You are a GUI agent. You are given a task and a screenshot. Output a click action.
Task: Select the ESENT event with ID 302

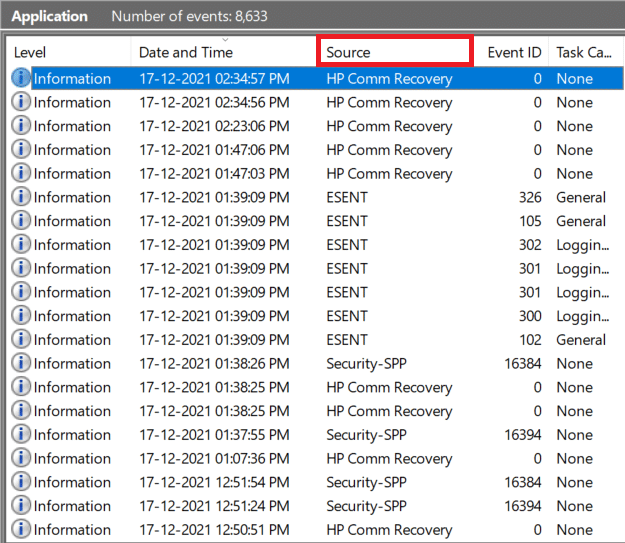tap(347, 245)
